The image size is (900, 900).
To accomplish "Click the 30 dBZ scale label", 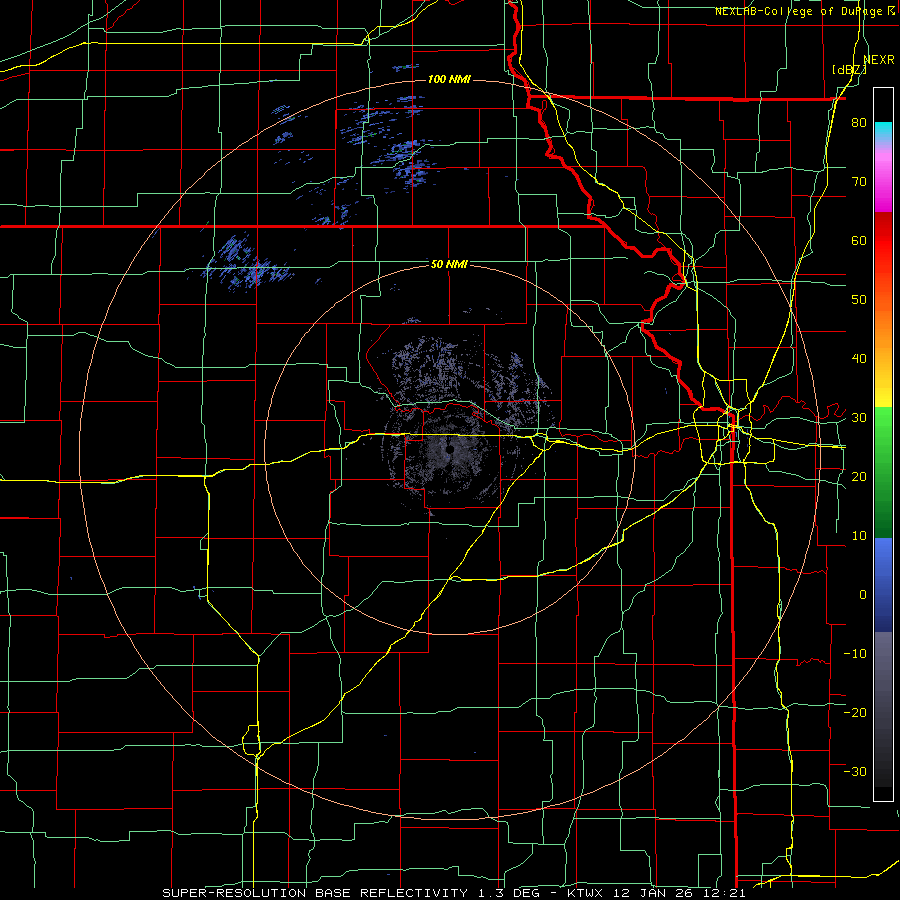I will 859,418.
